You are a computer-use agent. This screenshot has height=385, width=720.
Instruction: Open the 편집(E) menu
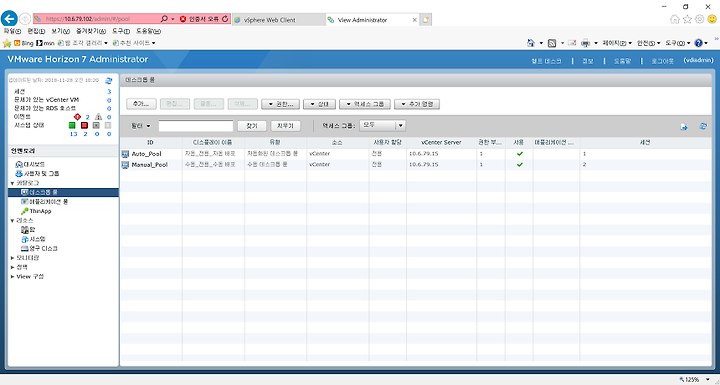pyautogui.click(x=36, y=31)
